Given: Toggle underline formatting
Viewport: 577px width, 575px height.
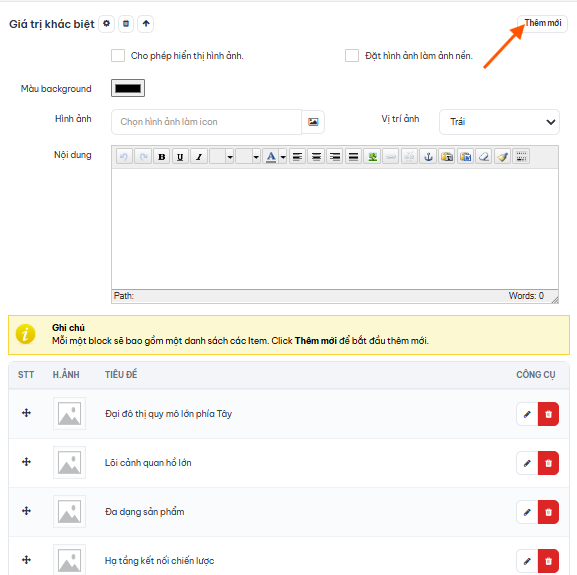Looking at the screenshot, I should pos(180,157).
